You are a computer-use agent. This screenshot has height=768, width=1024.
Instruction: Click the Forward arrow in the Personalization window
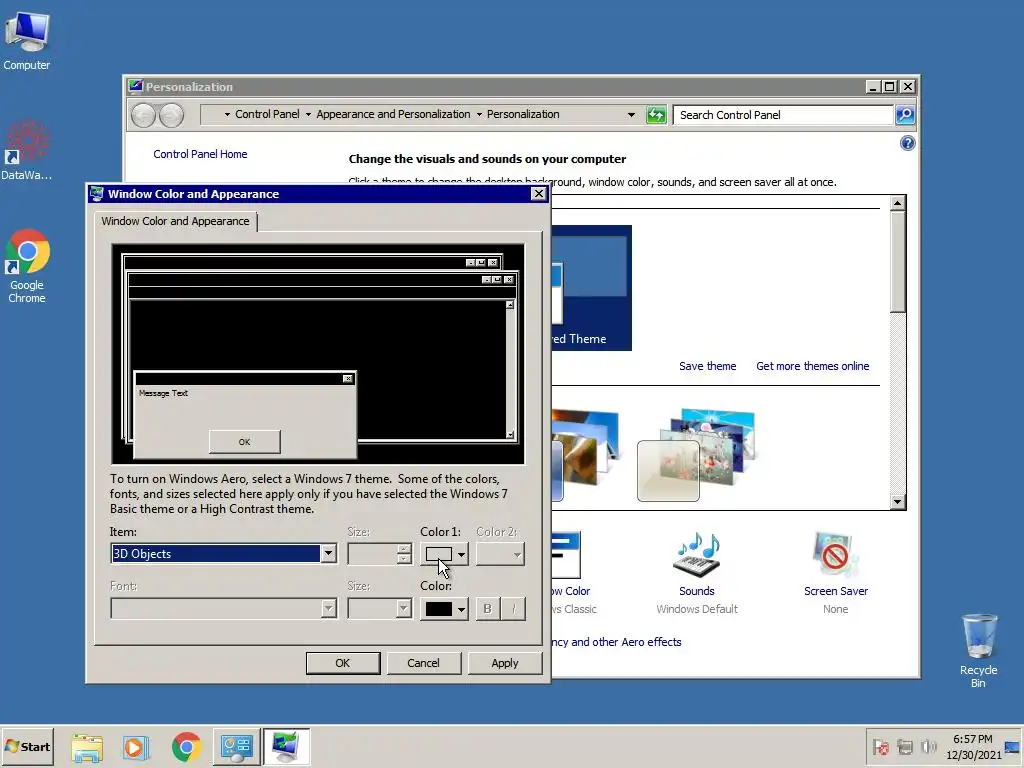(x=172, y=115)
